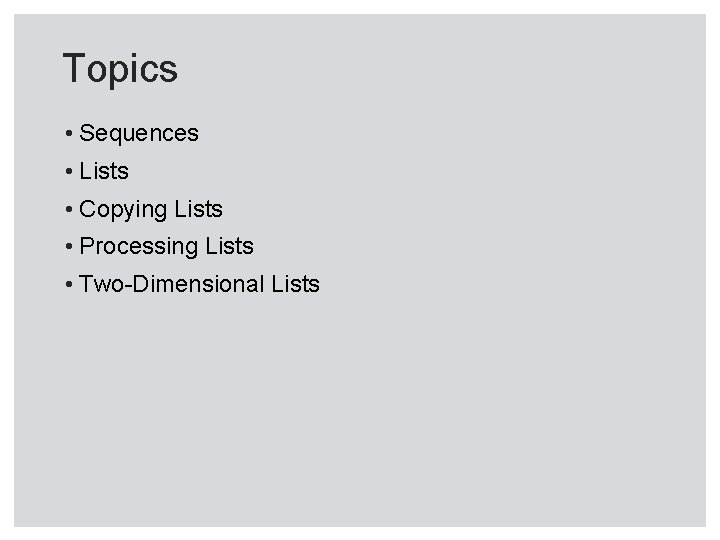Click the capital "T" in the title
Image resolution: width=720 pixels, height=540 pixels.
(73, 69)
